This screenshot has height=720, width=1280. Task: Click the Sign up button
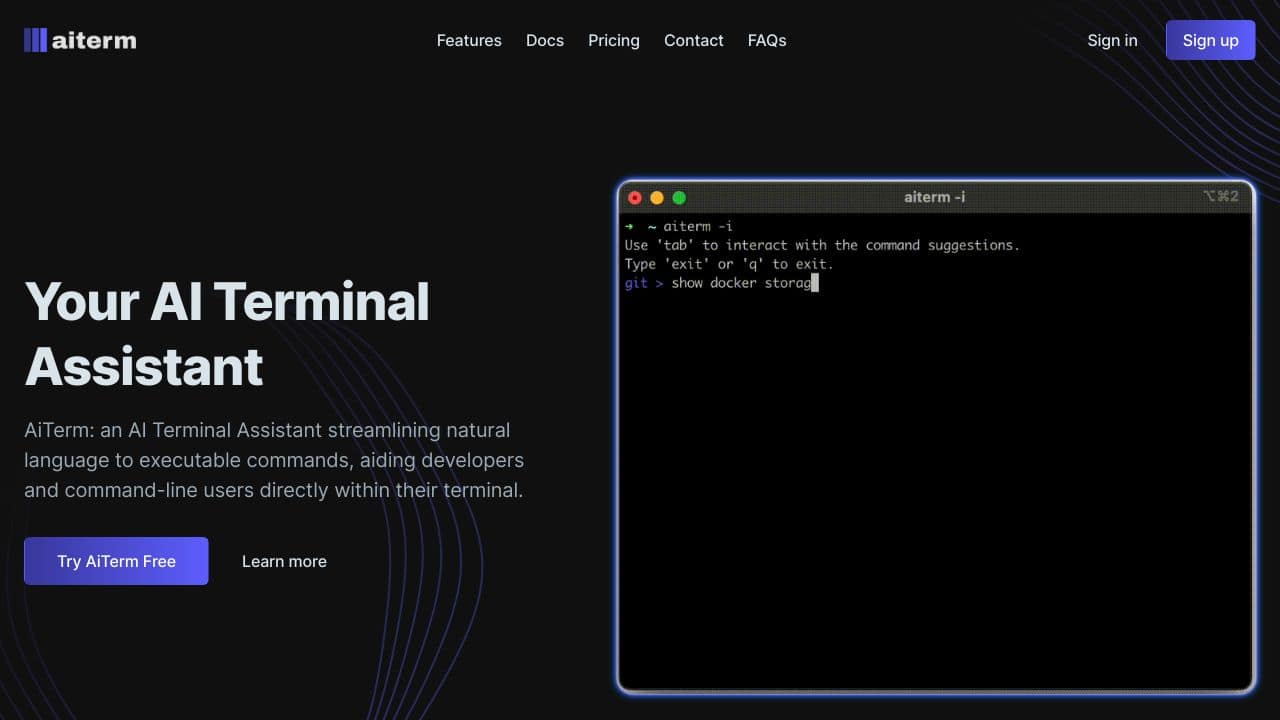[1210, 40]
